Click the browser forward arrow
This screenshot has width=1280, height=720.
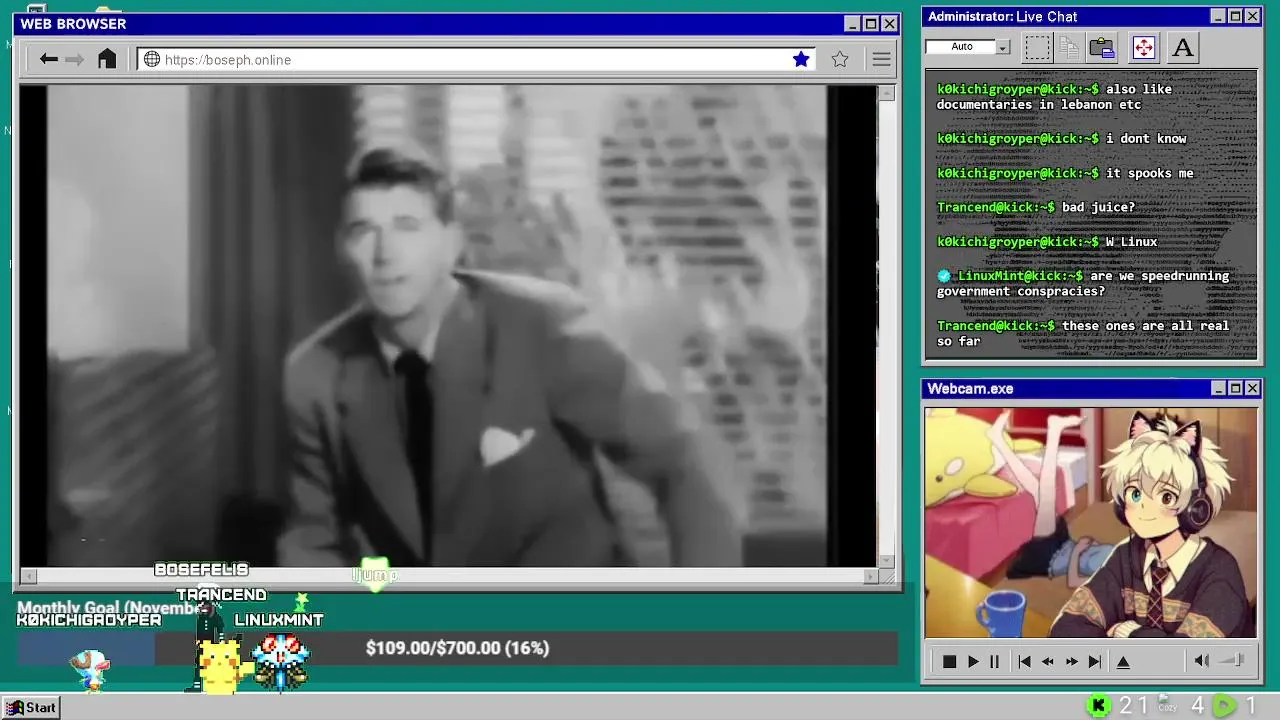coord(74,59)
